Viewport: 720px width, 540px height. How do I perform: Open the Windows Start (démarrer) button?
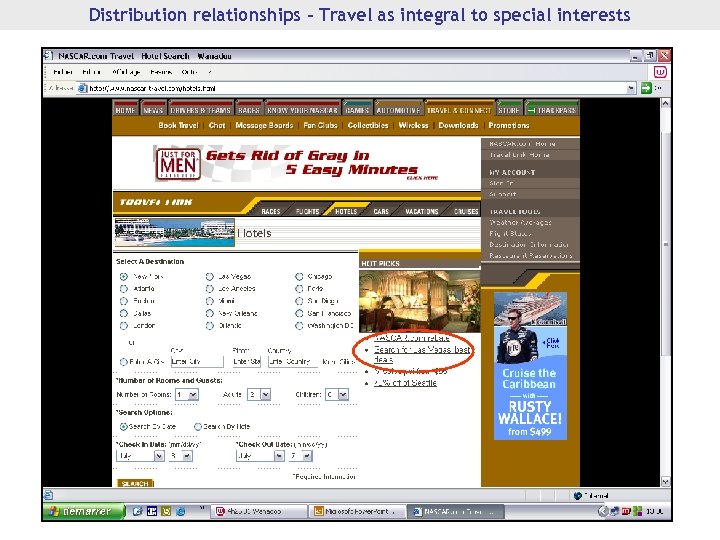tap(84, 511)
